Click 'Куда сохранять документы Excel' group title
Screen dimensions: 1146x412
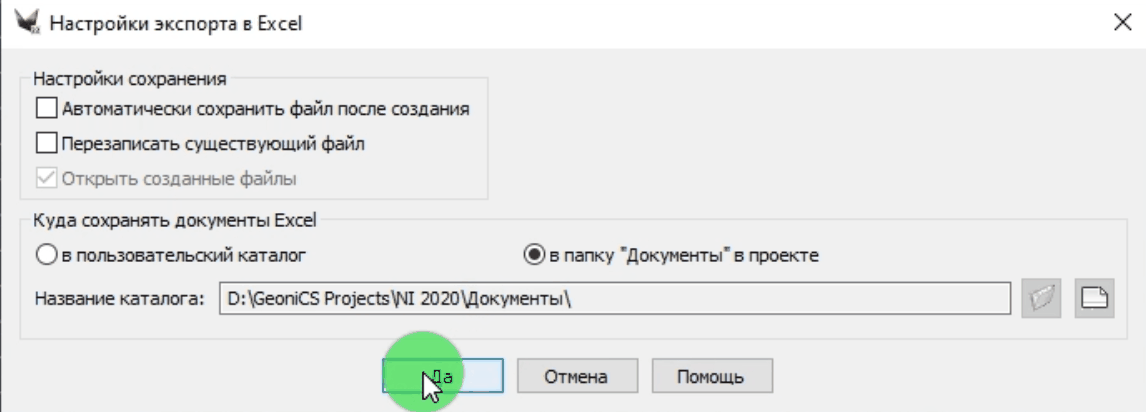(x=175, y=219)
